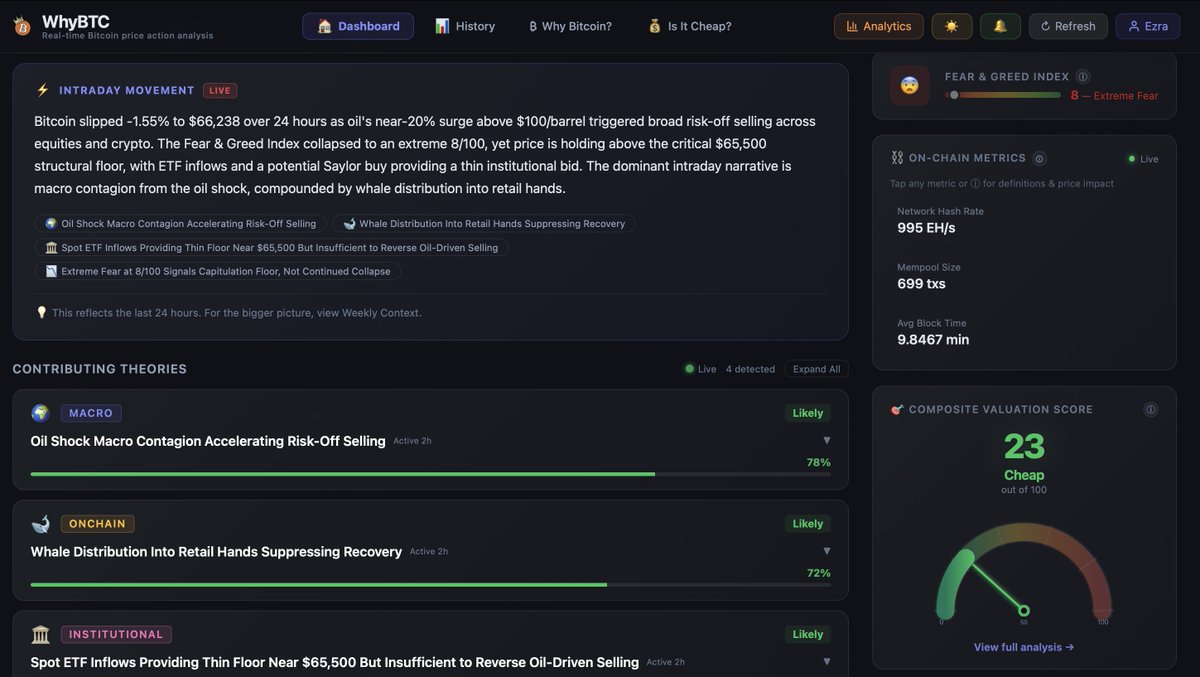Click the green Live status under Contributing Theories
Screen dimensions: 1200x677
tap(701, 369)
